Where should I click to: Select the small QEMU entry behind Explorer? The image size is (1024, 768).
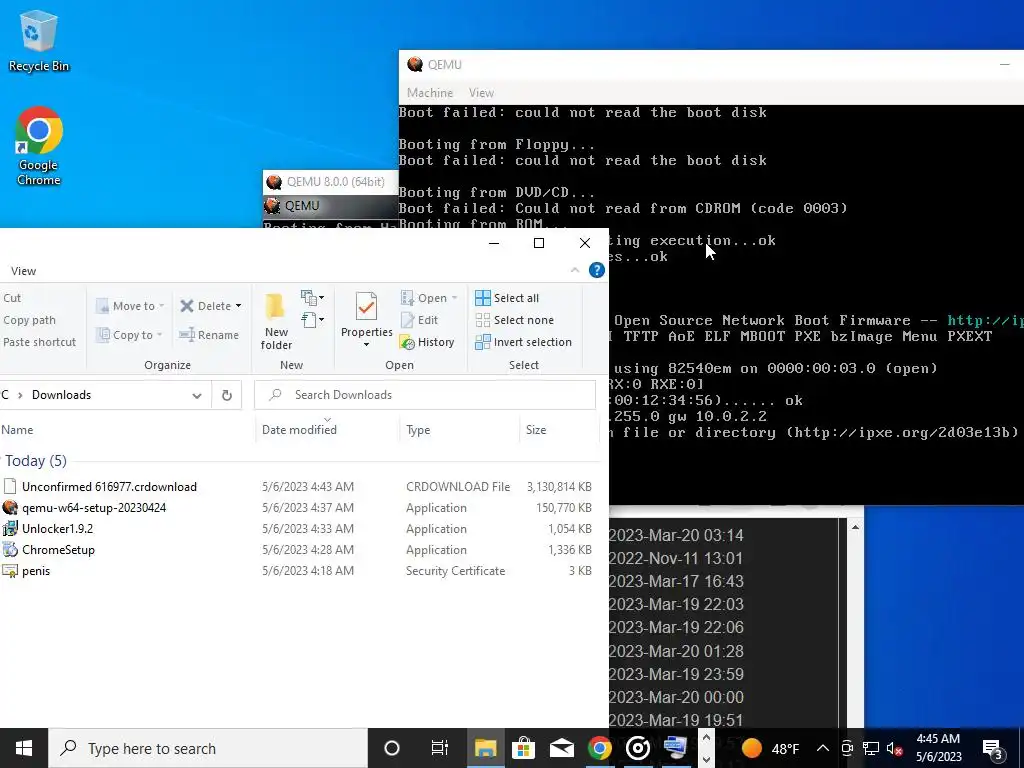(302, 206)
